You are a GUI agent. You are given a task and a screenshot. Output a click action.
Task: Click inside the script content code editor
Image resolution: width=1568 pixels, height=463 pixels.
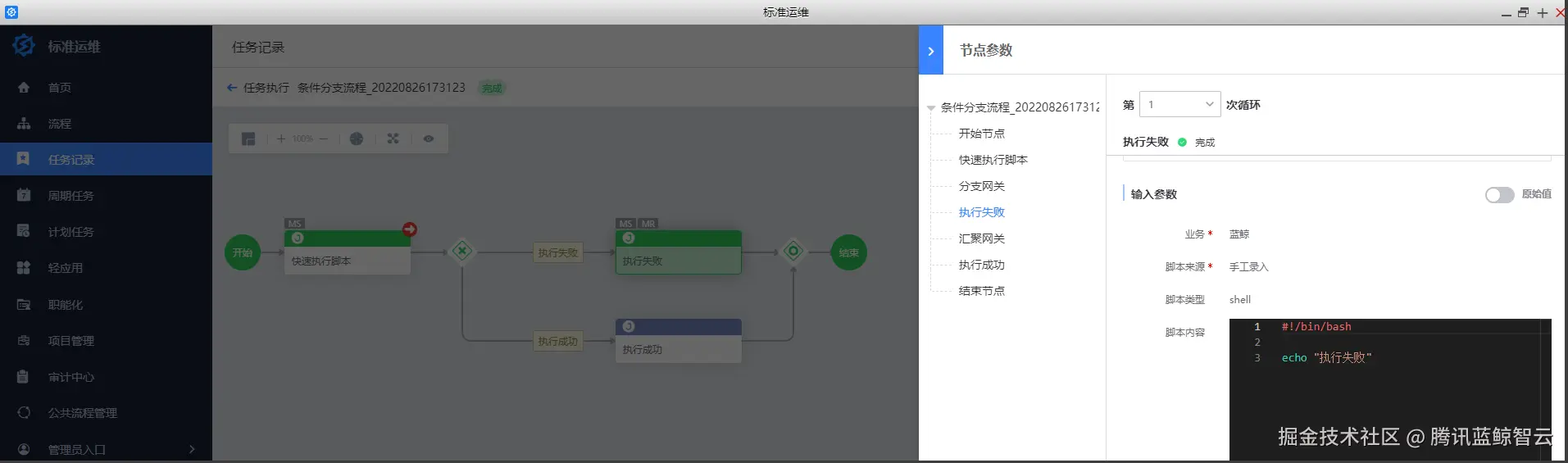point(1390,389)
